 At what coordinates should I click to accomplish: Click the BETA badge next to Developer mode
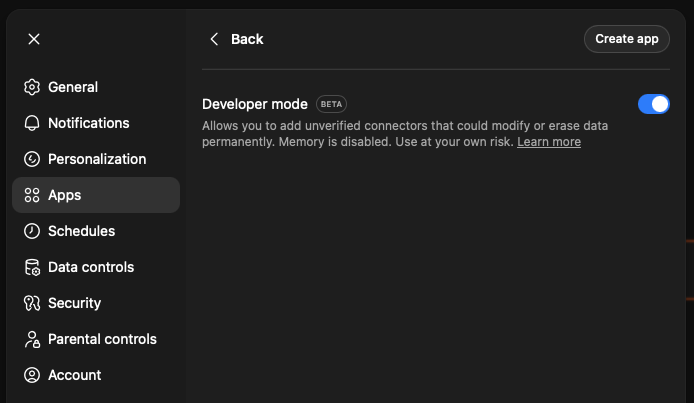[331, 104]
